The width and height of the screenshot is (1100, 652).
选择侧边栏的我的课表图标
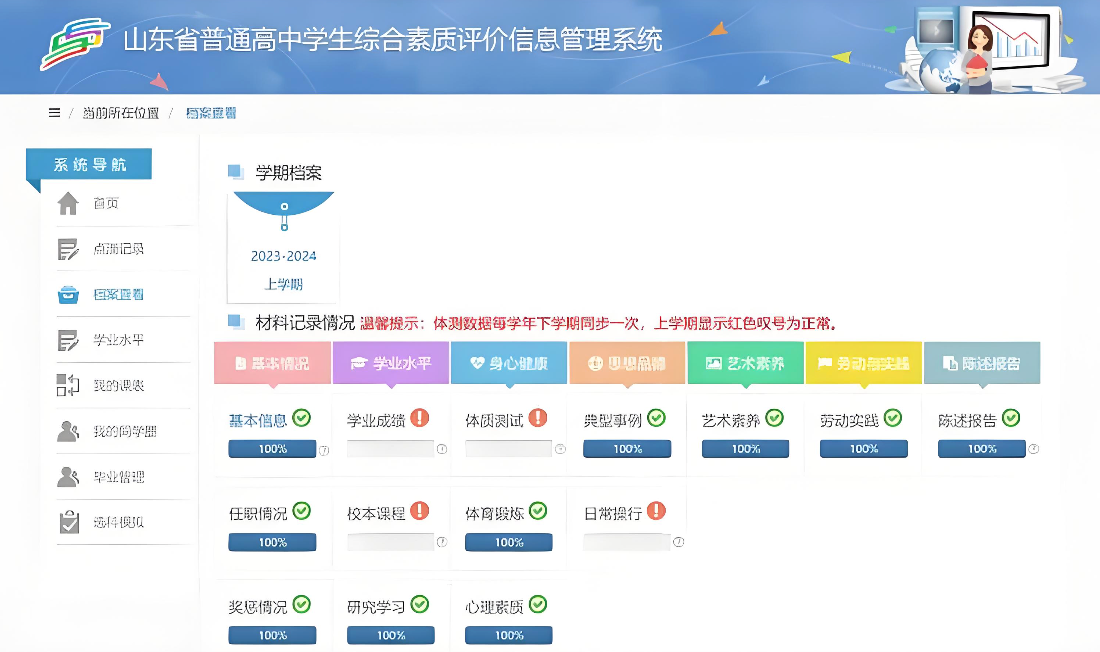point(66,385)
